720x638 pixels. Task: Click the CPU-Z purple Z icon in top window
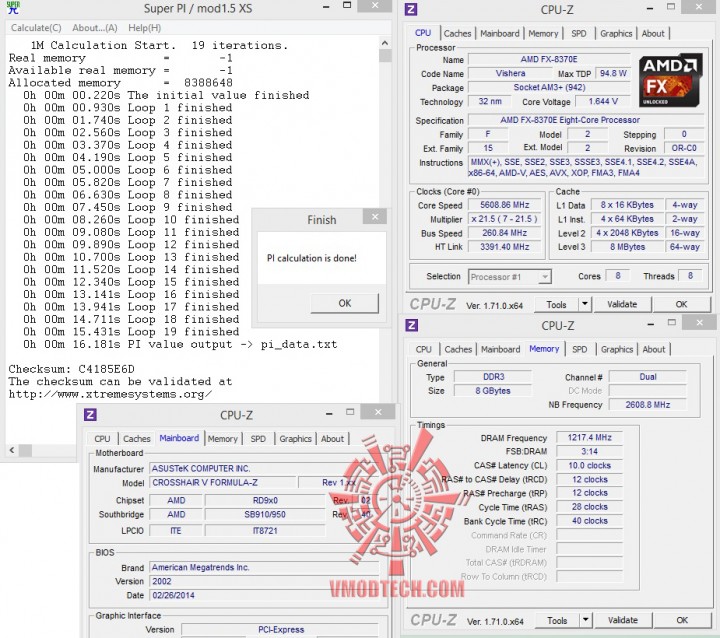[411, 9]
